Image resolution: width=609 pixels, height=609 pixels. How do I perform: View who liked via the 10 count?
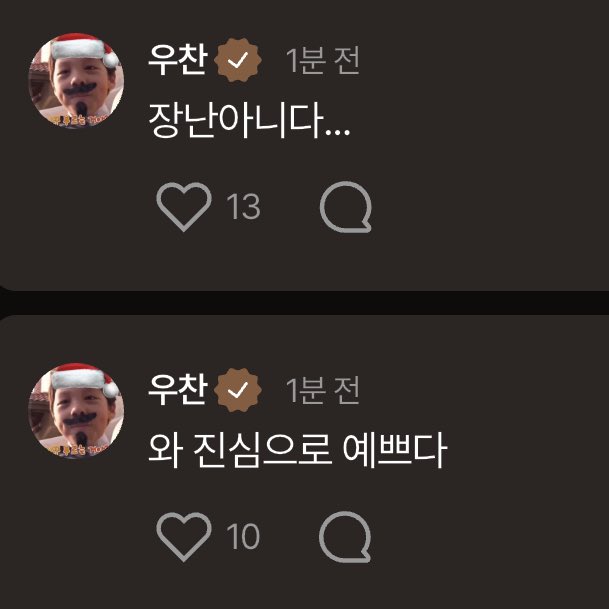pyautogui.click(x=243, y=537)
